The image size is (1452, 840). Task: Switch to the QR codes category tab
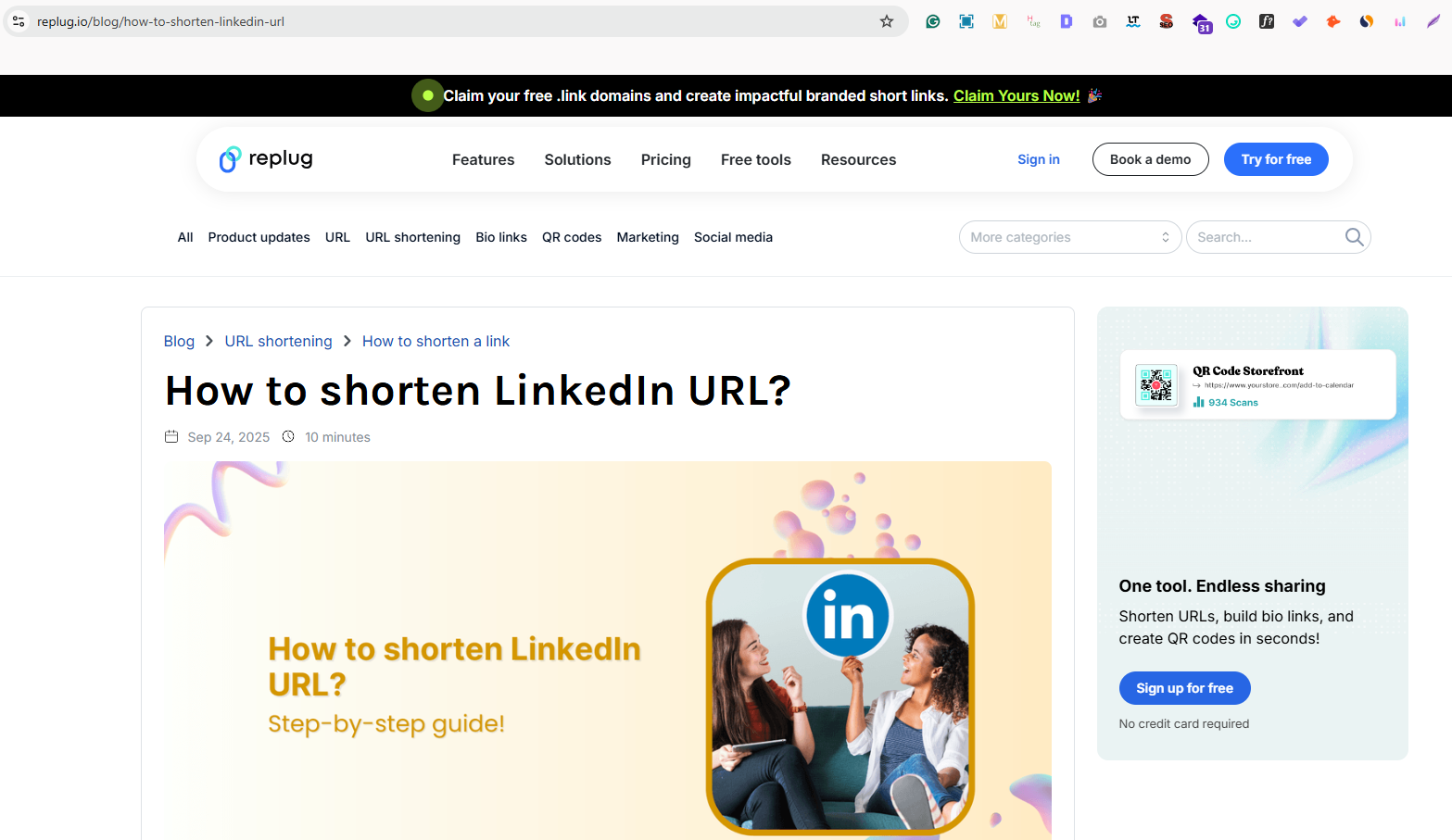(x=571, y=237)
